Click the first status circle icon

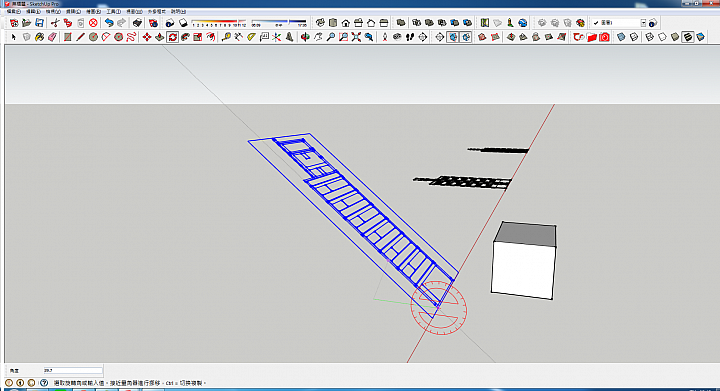pos(9,382)
